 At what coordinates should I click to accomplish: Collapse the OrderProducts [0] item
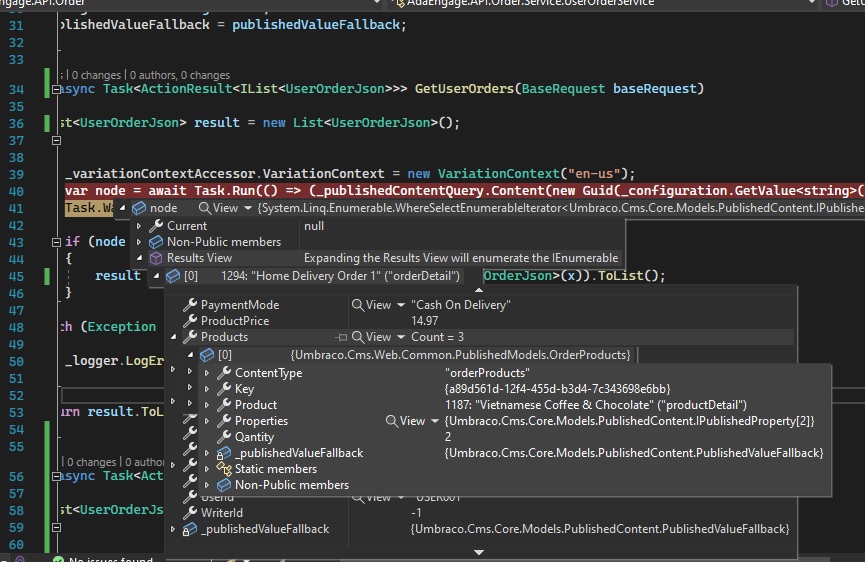(x=190, y=355)
